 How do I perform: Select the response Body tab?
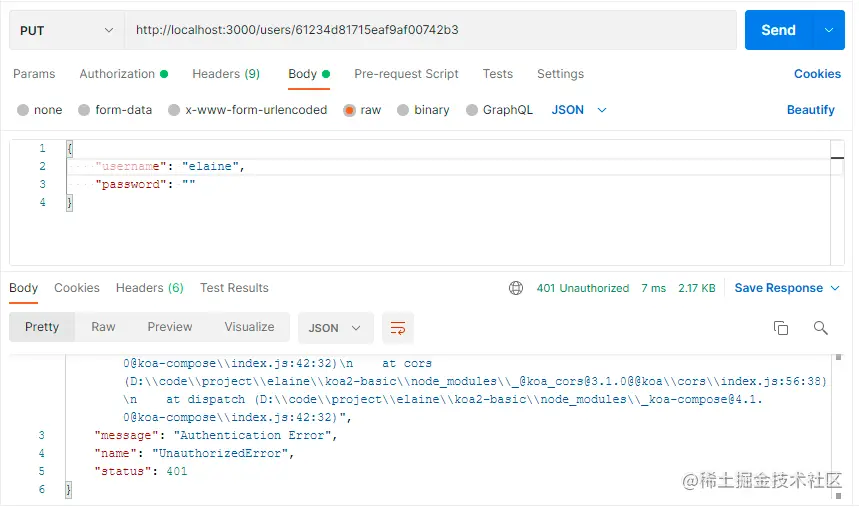pos(24,288)
